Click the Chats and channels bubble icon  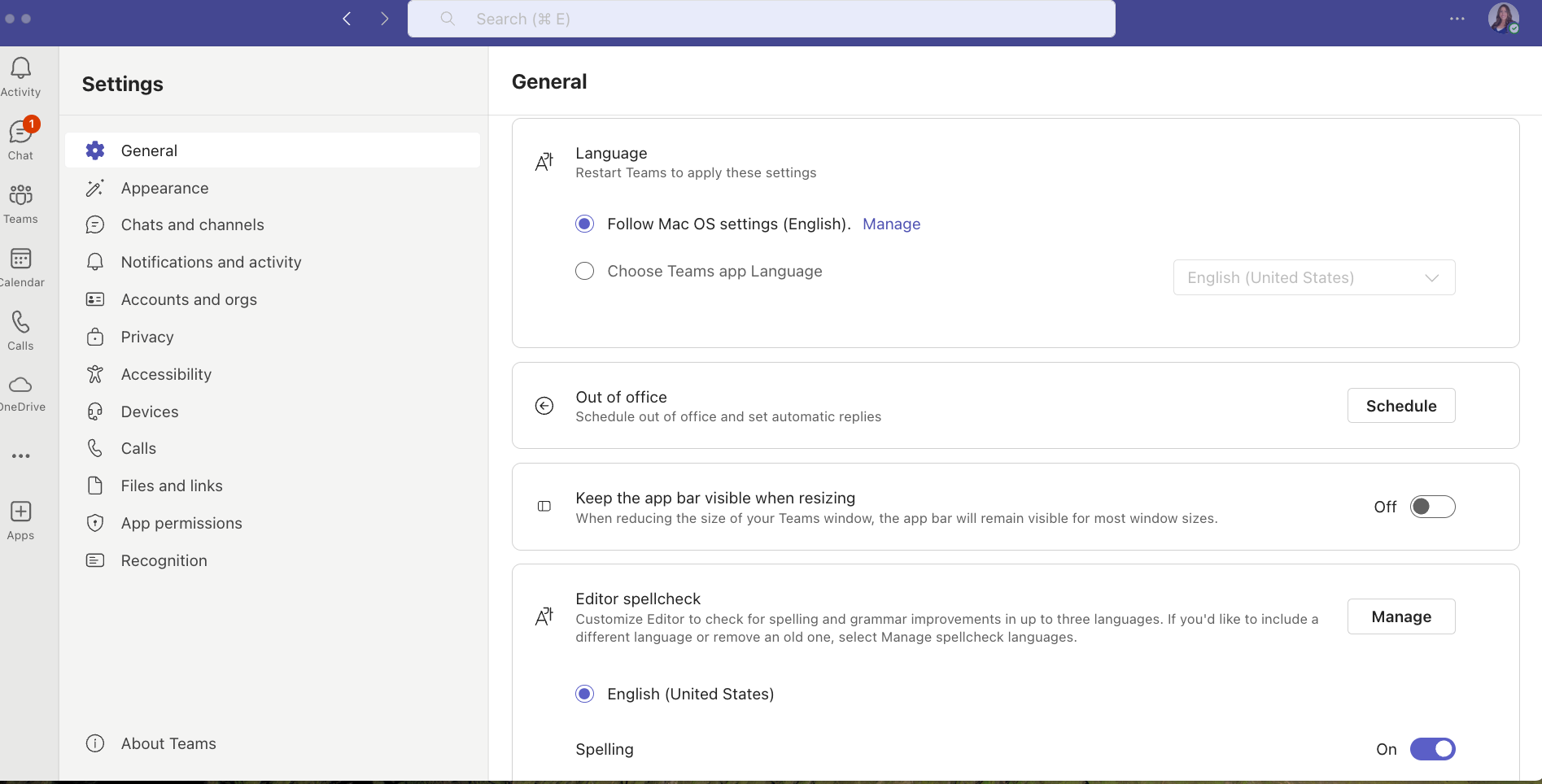95,224
